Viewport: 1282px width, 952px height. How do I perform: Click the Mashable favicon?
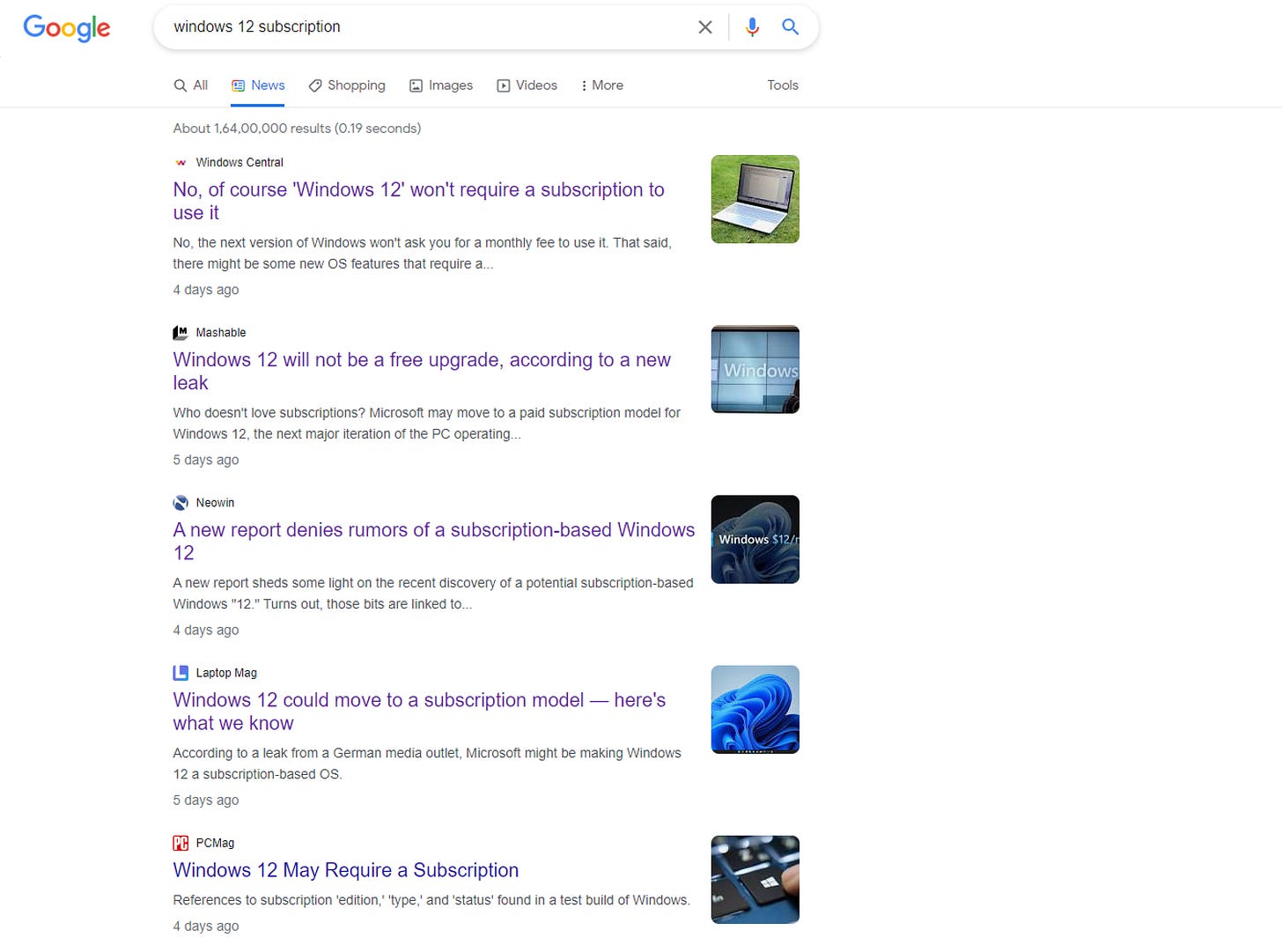point(181,333)
